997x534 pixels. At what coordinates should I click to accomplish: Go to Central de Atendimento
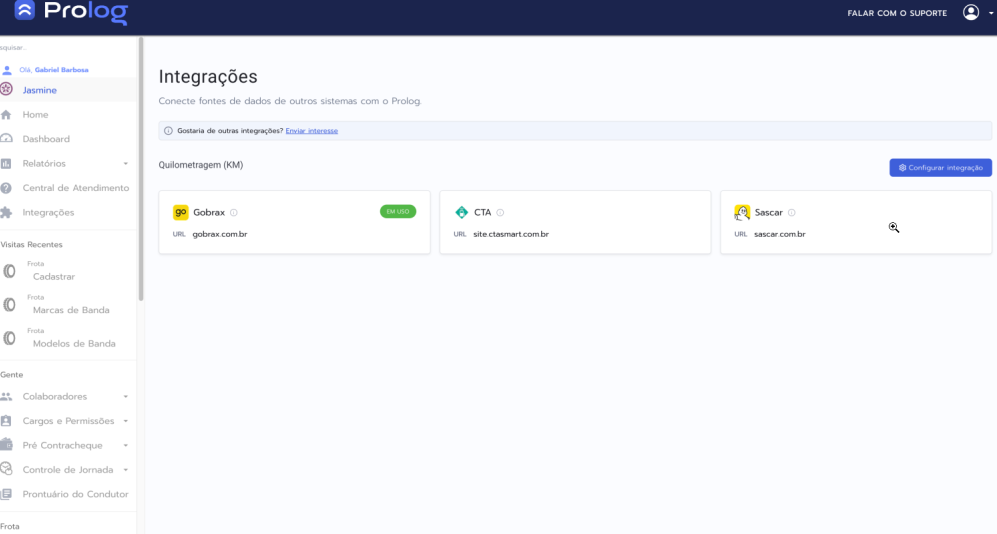click(75, 188)
